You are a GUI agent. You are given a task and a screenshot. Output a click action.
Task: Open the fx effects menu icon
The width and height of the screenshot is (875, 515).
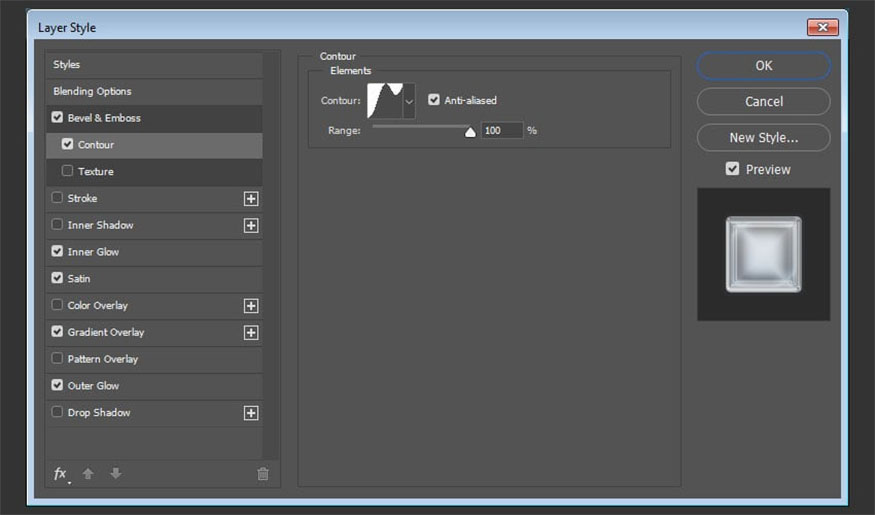tap(61, 474)
